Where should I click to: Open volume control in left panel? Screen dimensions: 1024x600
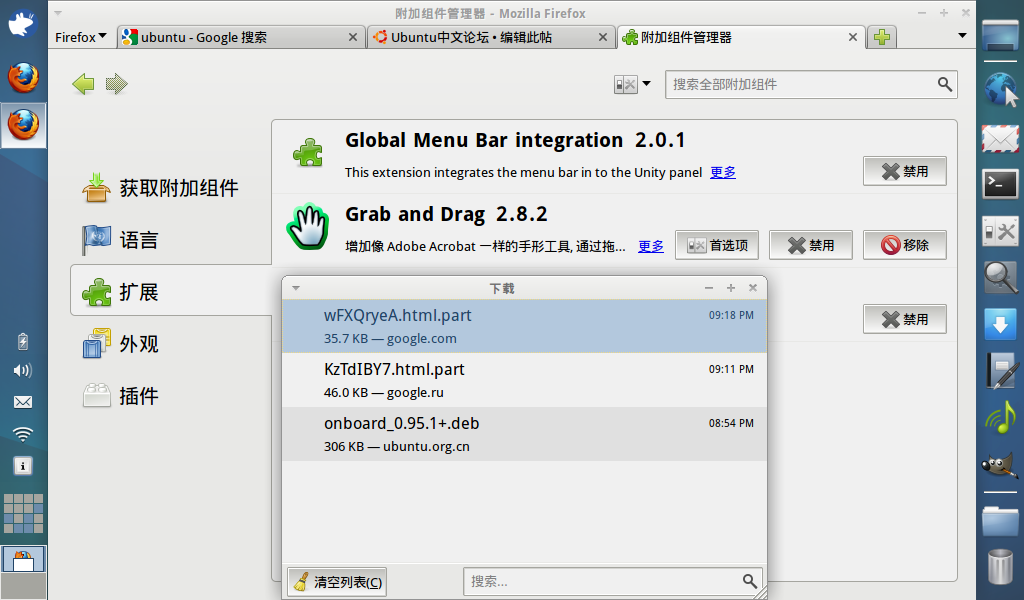pos(23,371)
